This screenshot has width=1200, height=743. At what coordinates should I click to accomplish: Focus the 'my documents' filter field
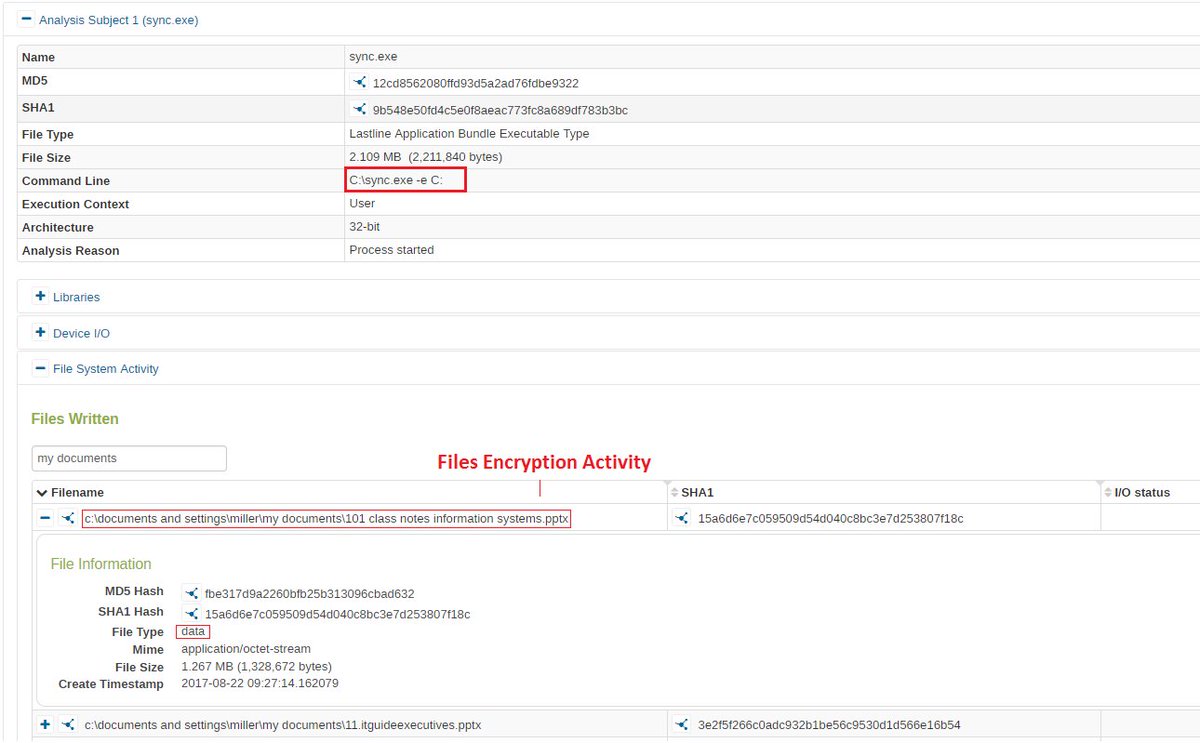tap(129, 458)
